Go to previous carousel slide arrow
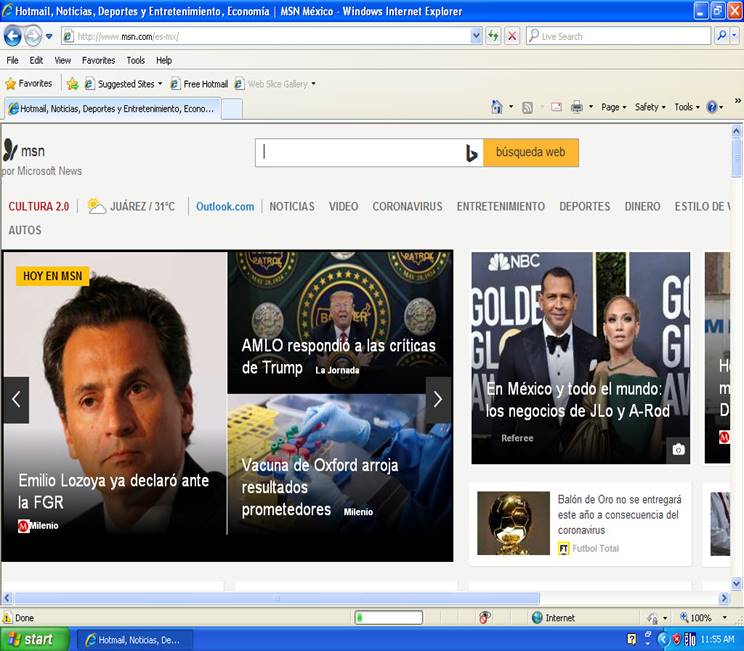Screen dimensions: 744x651 (15, 399)
